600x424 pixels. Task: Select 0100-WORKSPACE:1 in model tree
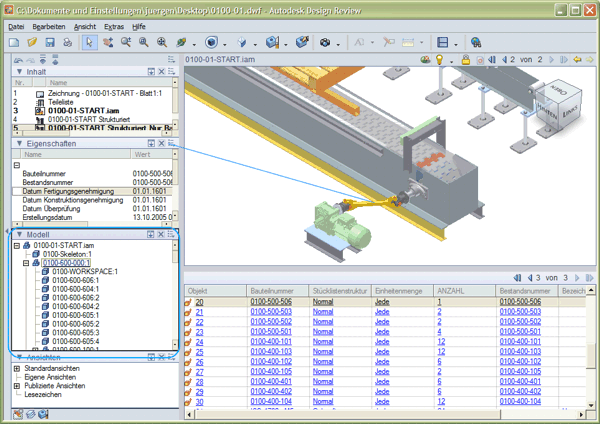tap(85, 272)
